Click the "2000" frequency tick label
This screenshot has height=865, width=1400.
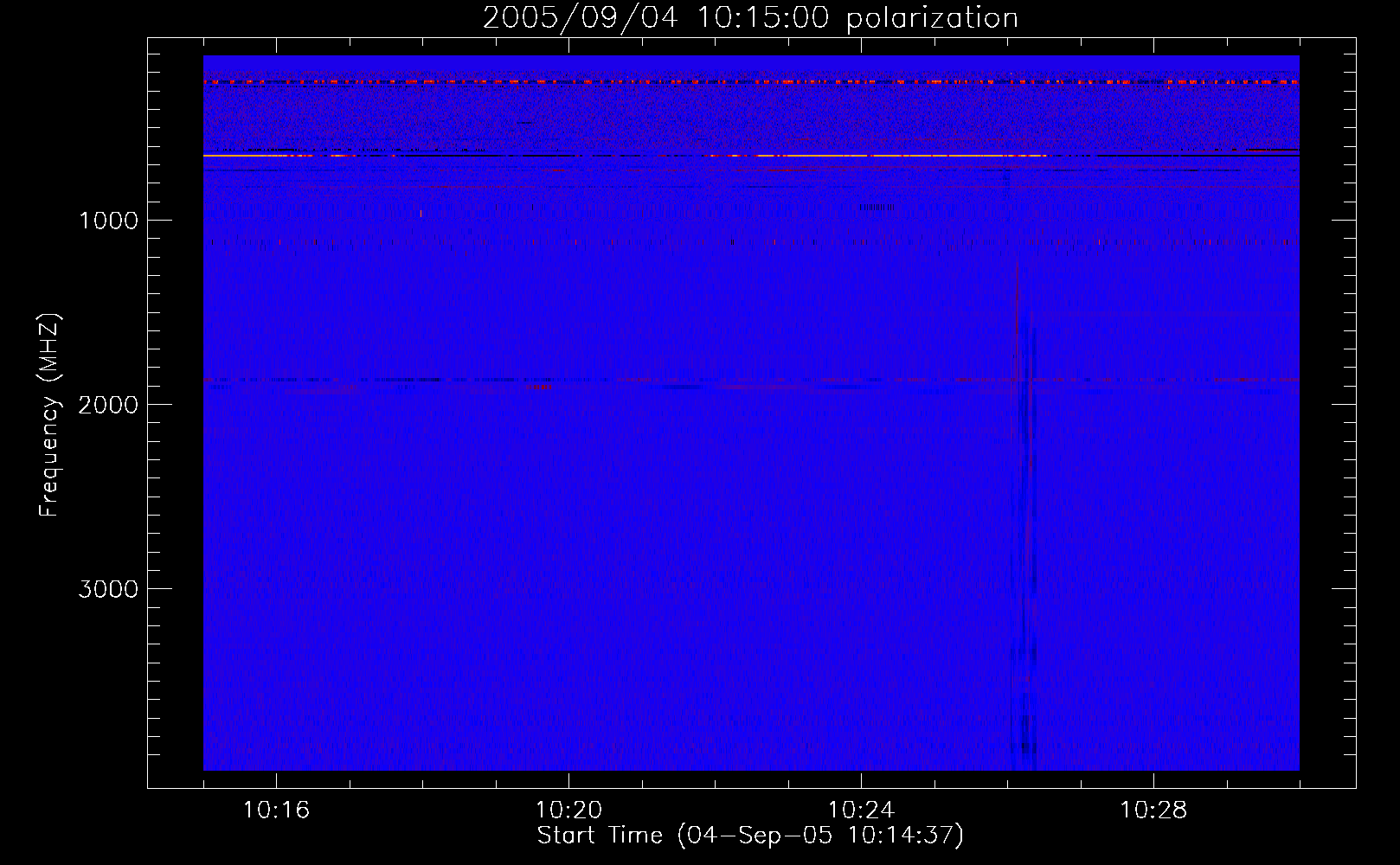[x=109, y=405]
